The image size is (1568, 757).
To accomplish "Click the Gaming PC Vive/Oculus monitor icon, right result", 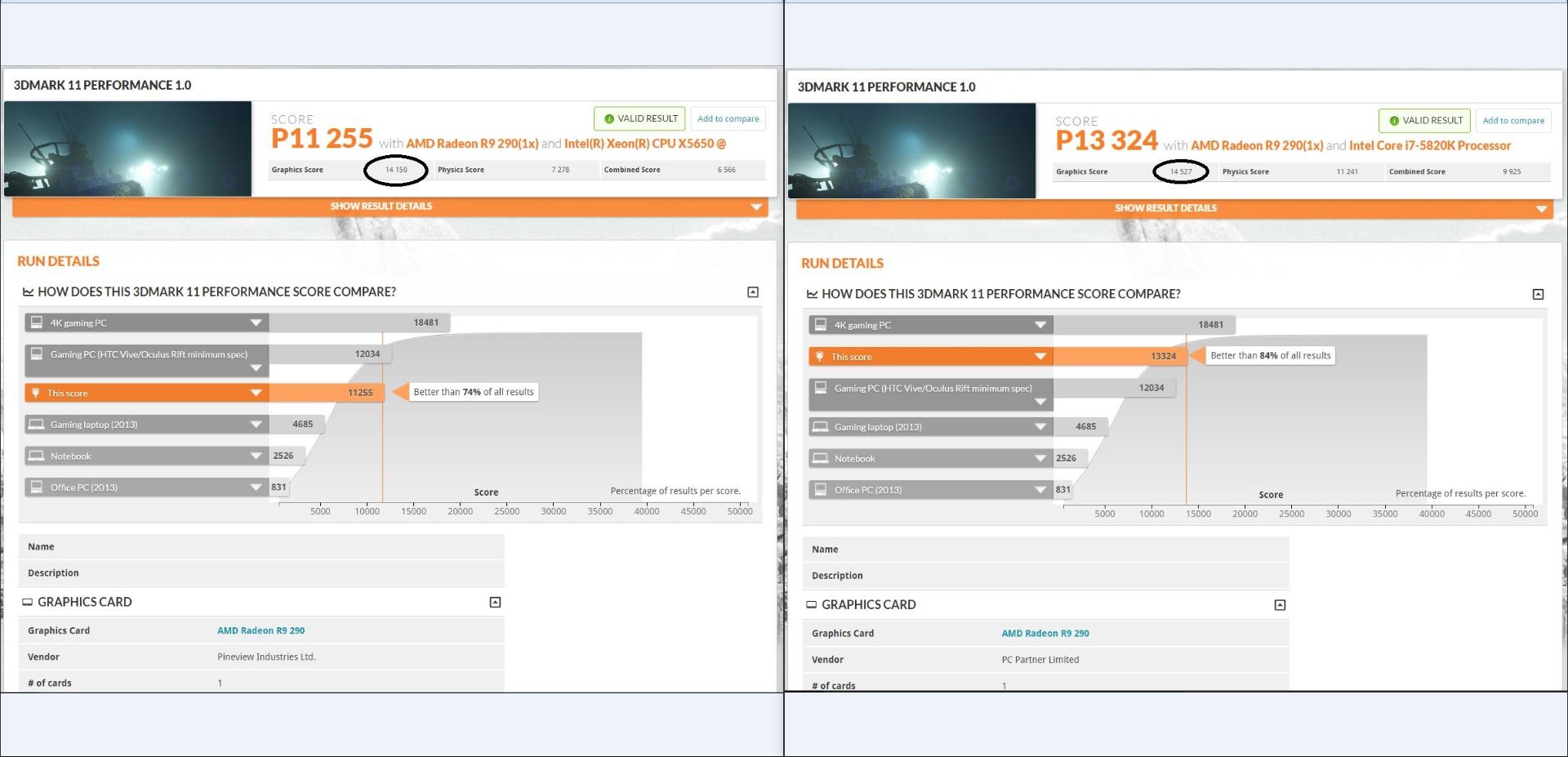I will pos(821,389).
